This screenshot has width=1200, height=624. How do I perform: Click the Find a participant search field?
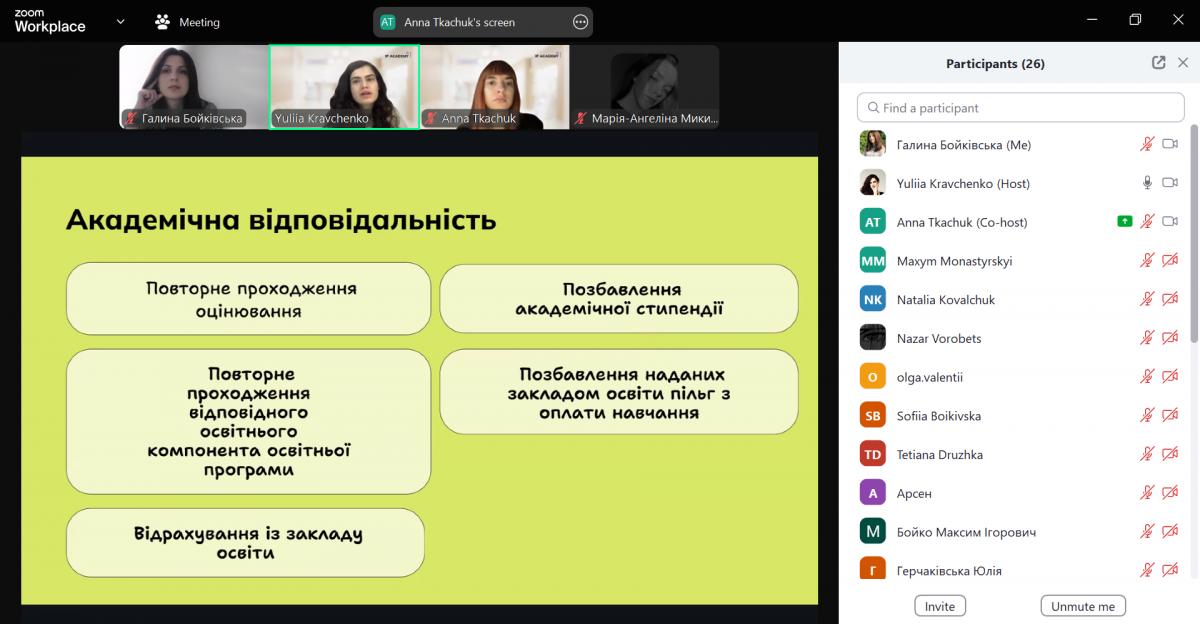click(1020, 108)
